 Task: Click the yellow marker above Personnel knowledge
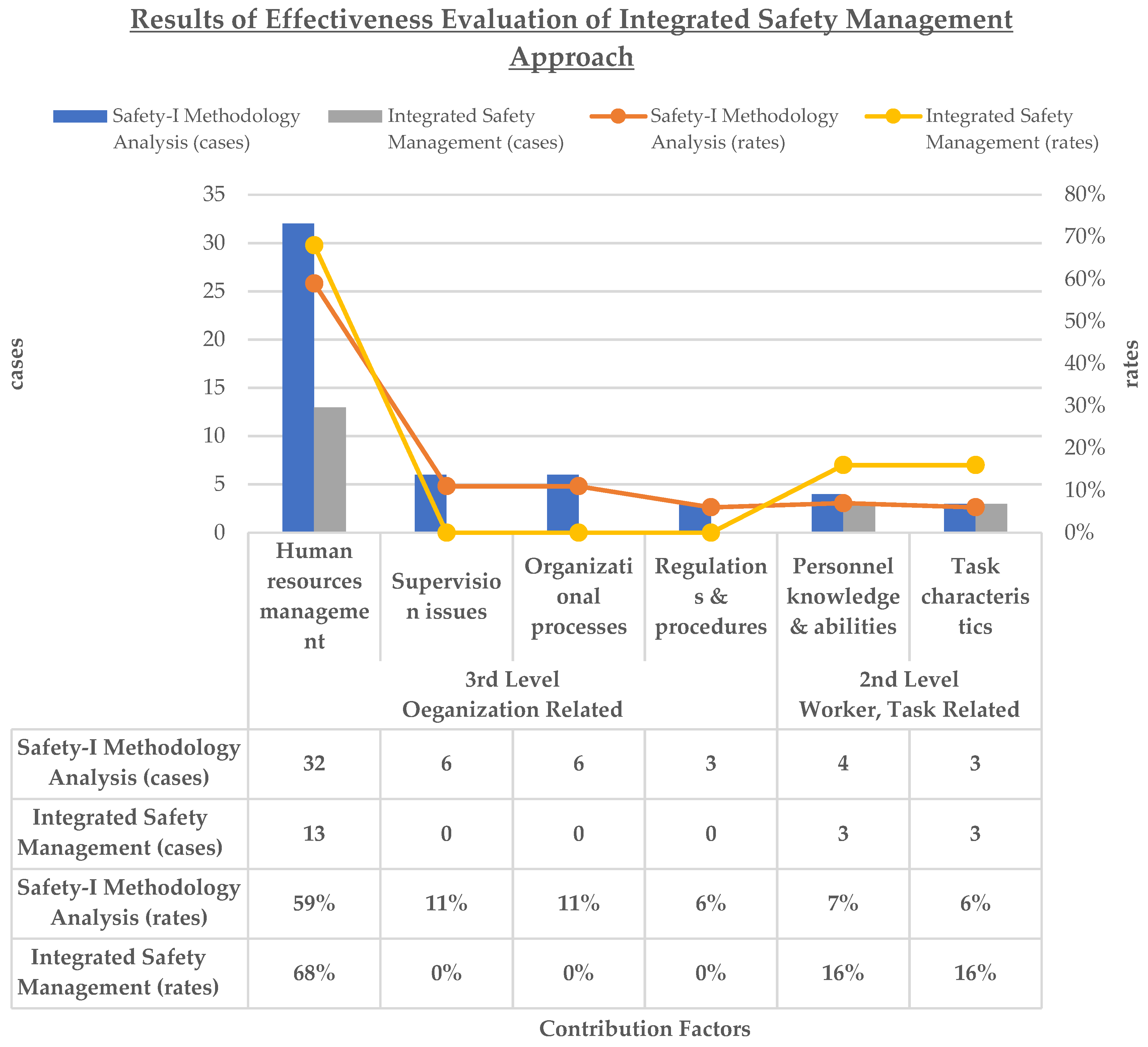[x=843, y=465]
